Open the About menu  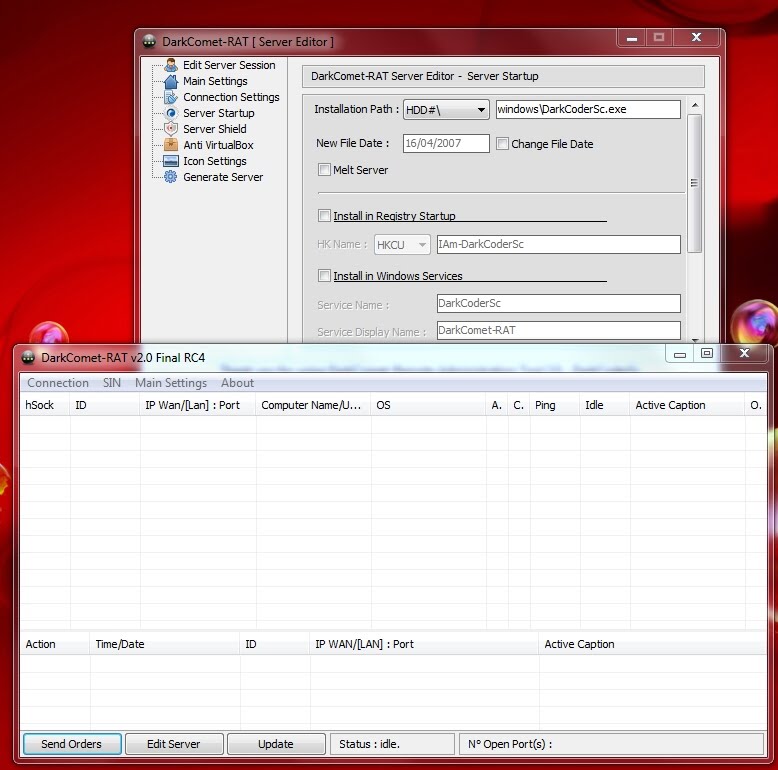pyautogui.click(x=237, y=383)
